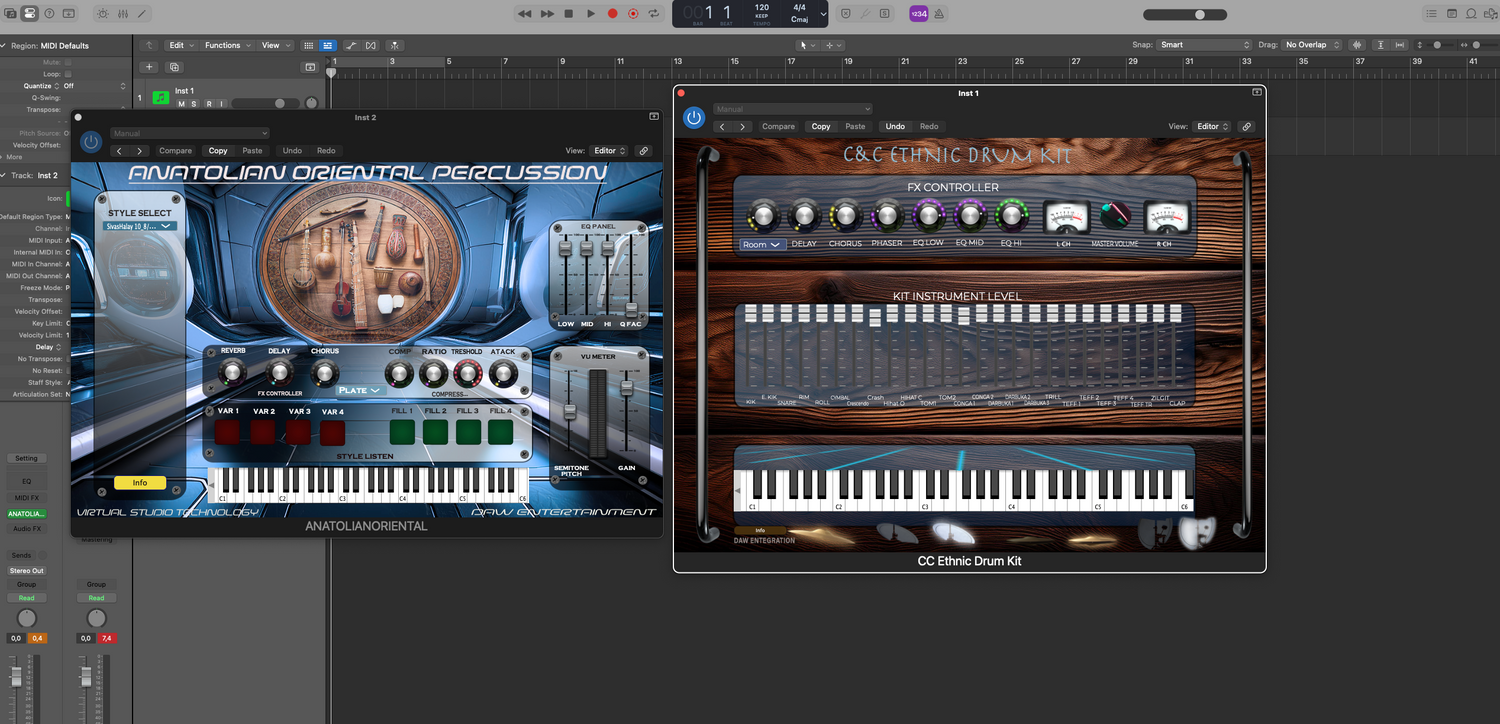Open the Drag No Overlap dropdown
Image resolution: width=1500 pixels, height=724 pixels.
coord(1312,45)
